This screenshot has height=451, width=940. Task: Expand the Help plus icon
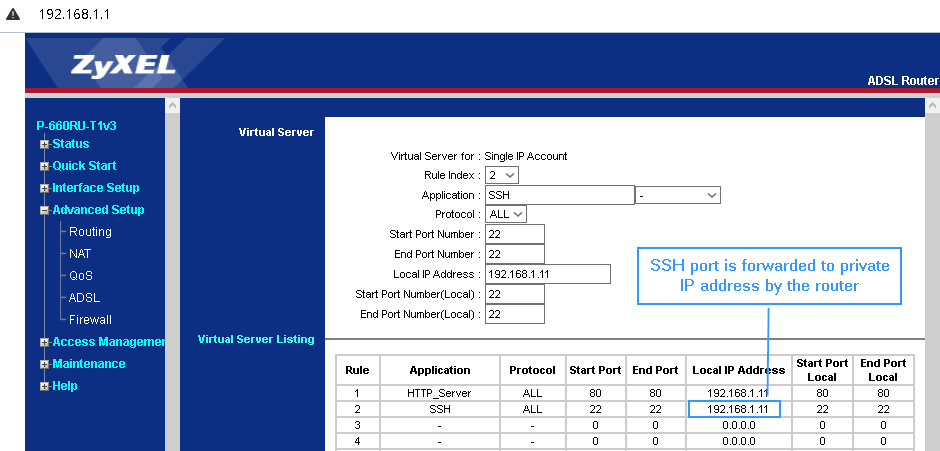(45, 386)
